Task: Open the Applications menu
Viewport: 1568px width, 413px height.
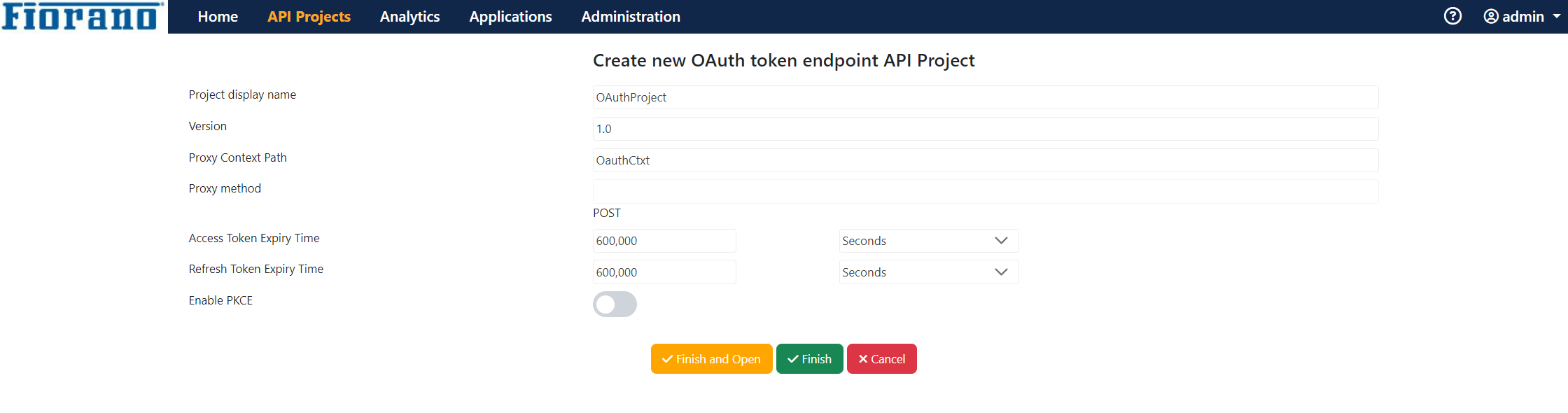Action: [510, 17]
